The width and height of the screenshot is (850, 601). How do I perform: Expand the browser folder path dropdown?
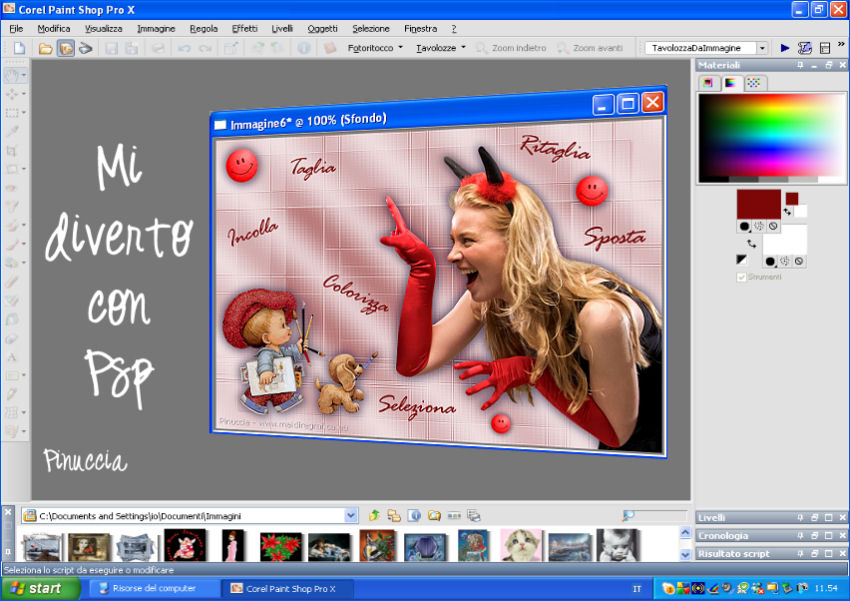pyautogui.click(x=351, y=515)
